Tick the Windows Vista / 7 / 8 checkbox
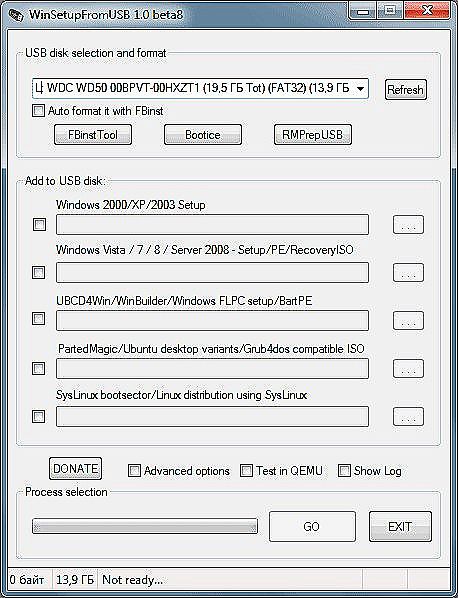The image size is (458, 598). [x=39, y=272]
